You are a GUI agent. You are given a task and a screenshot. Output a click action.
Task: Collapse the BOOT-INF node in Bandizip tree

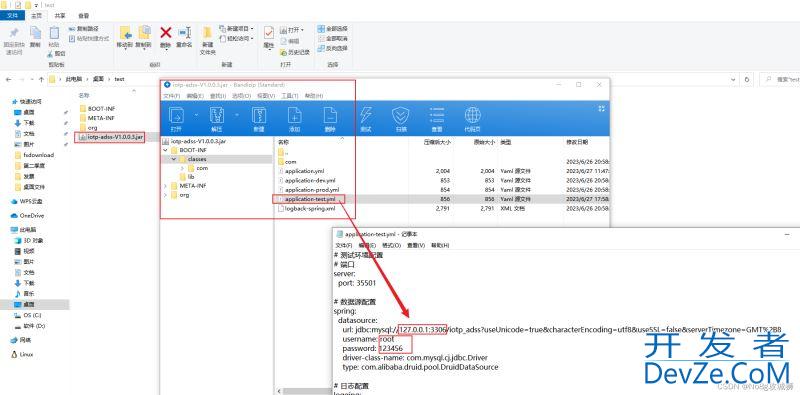tap(165, 150)
